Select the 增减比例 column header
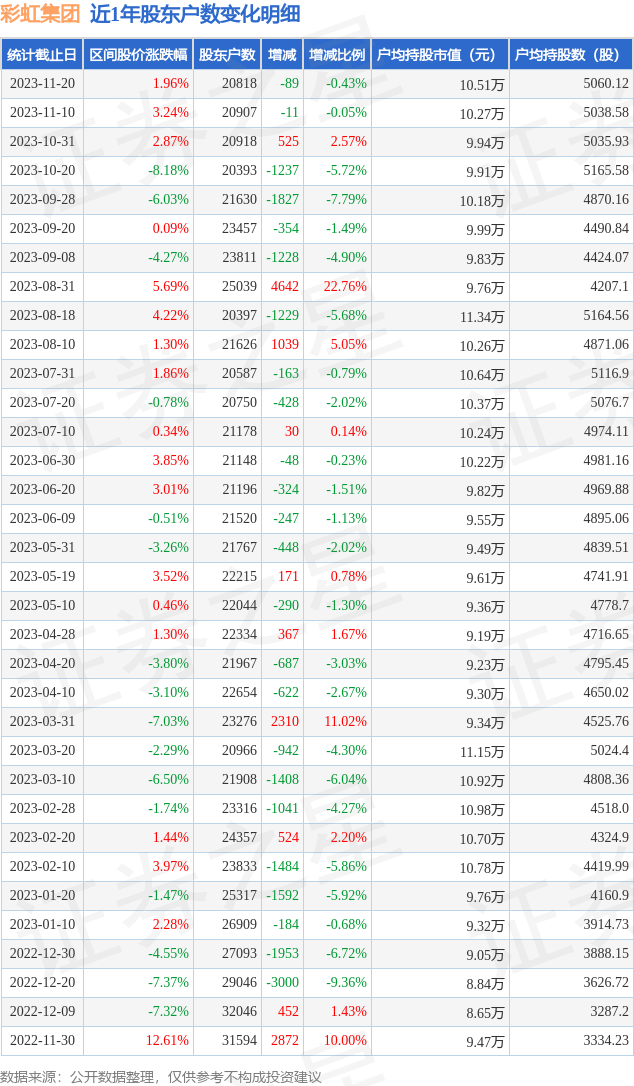This screenshot has width=634, height=1086. [x=337, y=55]
